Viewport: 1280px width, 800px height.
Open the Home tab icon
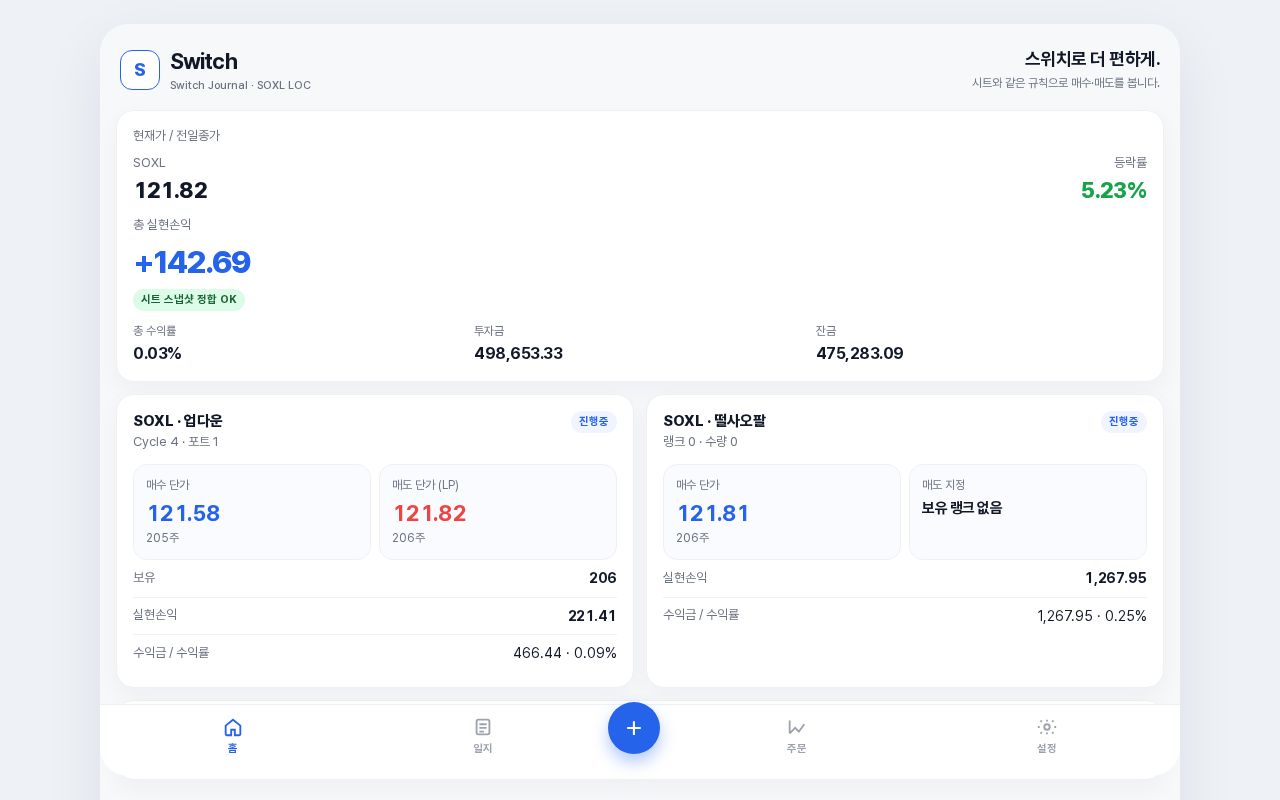tap(233, 727)
